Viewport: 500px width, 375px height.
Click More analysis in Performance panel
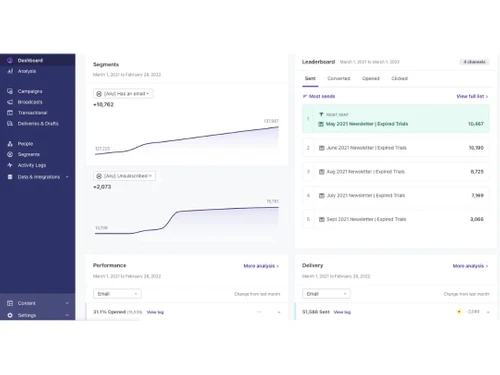pyautogui.click(x=261, y=266)
